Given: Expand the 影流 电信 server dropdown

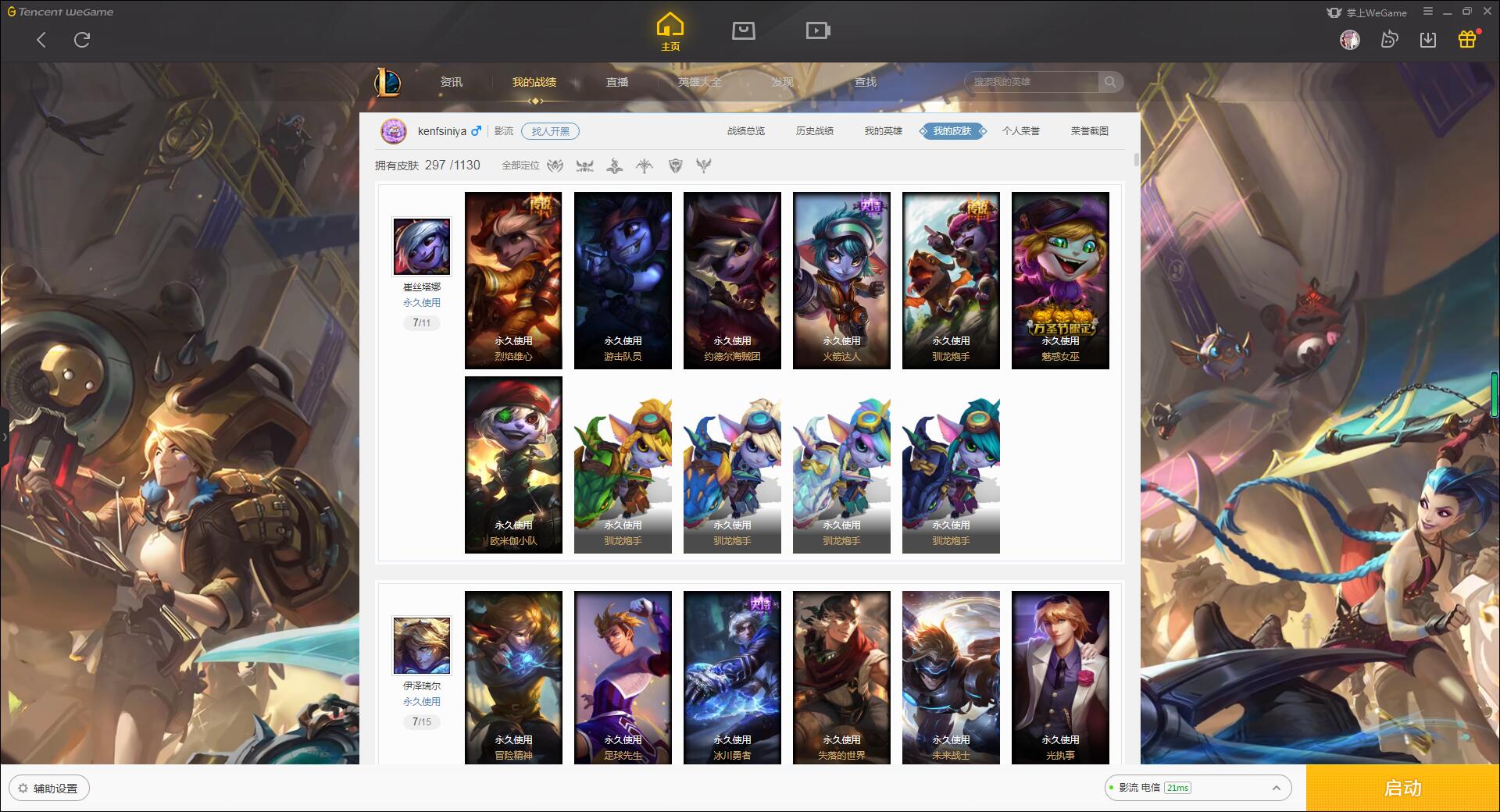Looking at the screenshot, I should click(1198, 788).
